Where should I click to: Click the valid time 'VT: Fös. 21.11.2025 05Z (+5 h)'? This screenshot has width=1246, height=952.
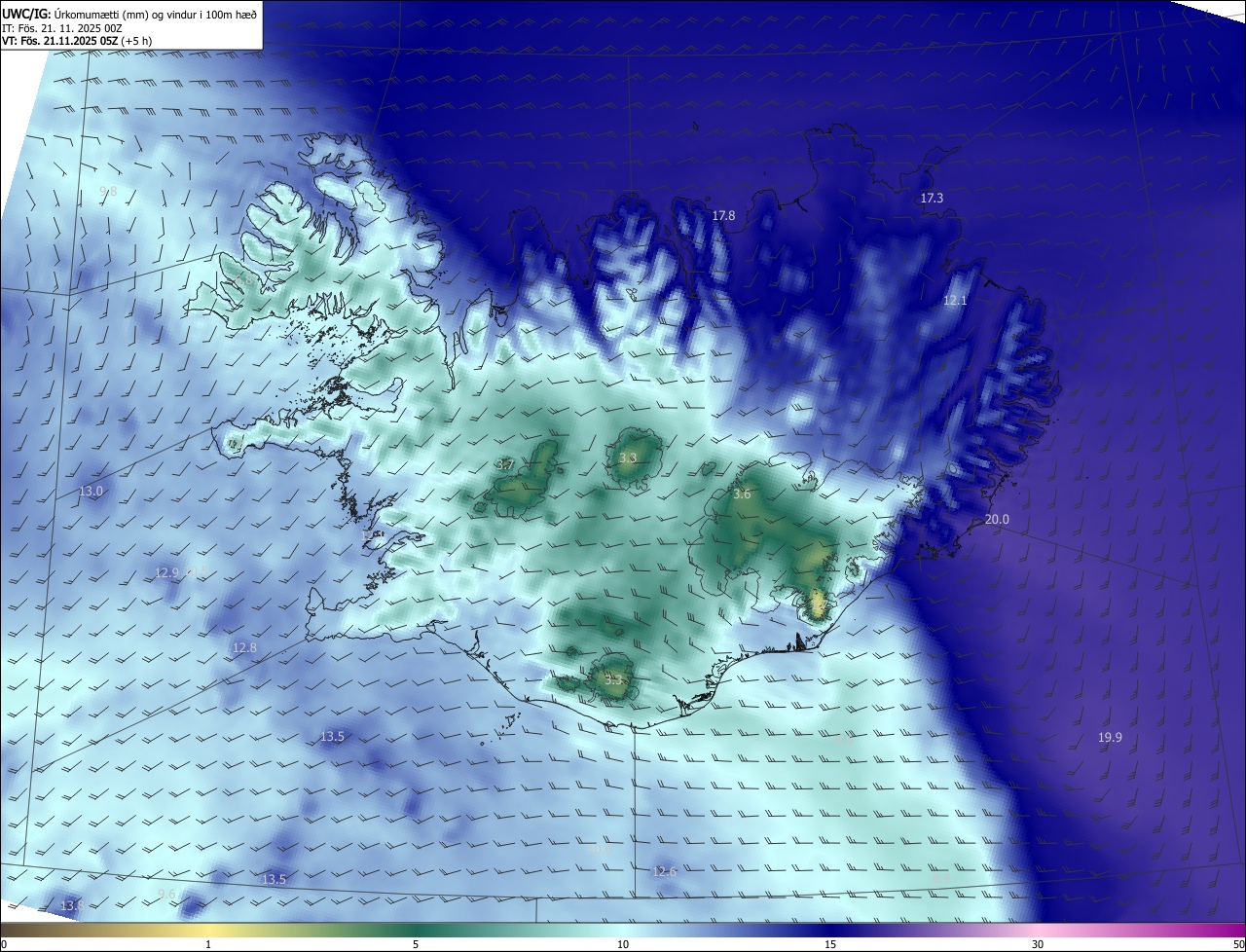point(77,41)
